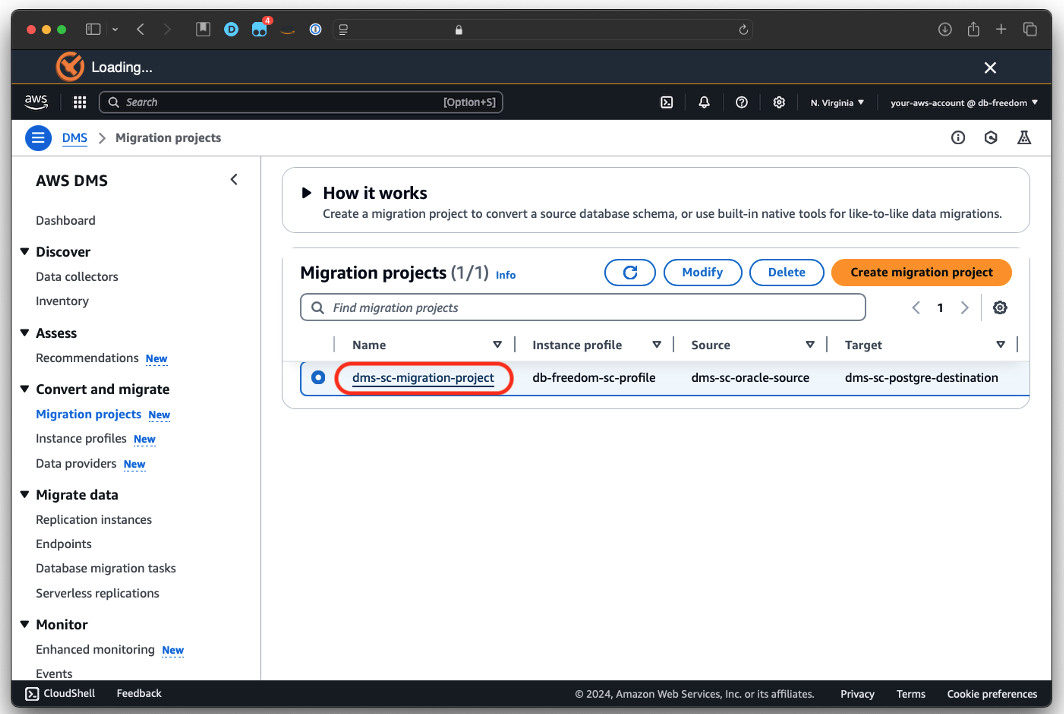The width and height of the screenshot is (1064, 714).
Task: Click the flask experiments icon
Action: click(x=1024, y=138)
